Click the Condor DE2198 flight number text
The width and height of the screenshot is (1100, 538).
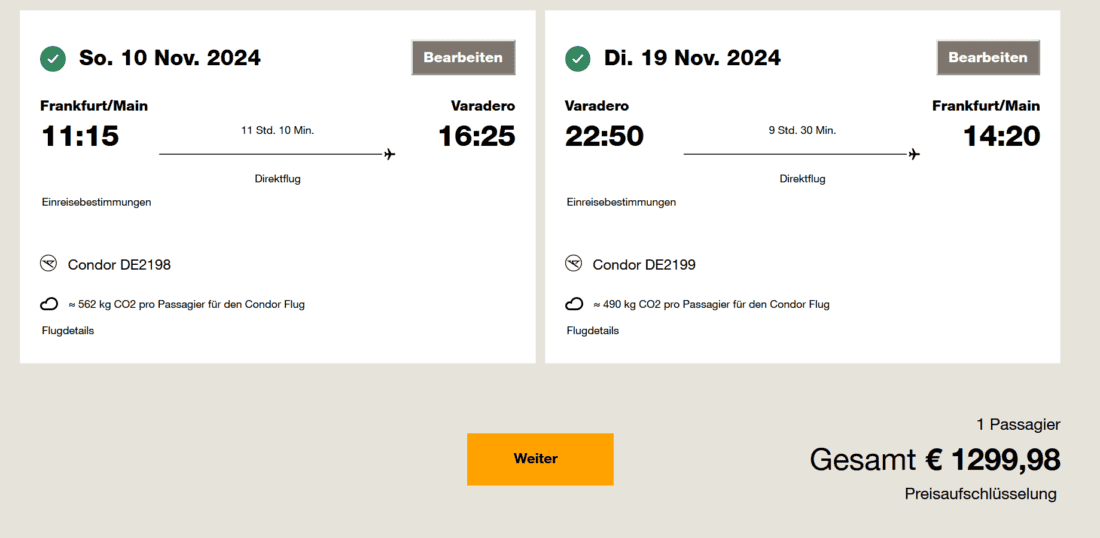coord(119,265)
